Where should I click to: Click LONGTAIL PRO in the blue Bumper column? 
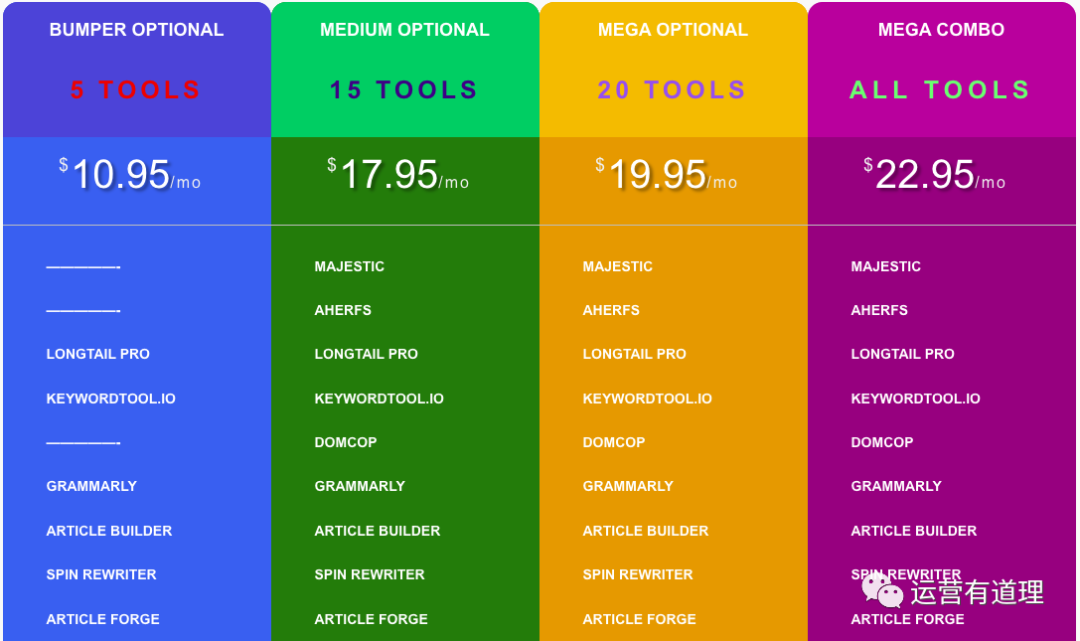coord(98,354)
